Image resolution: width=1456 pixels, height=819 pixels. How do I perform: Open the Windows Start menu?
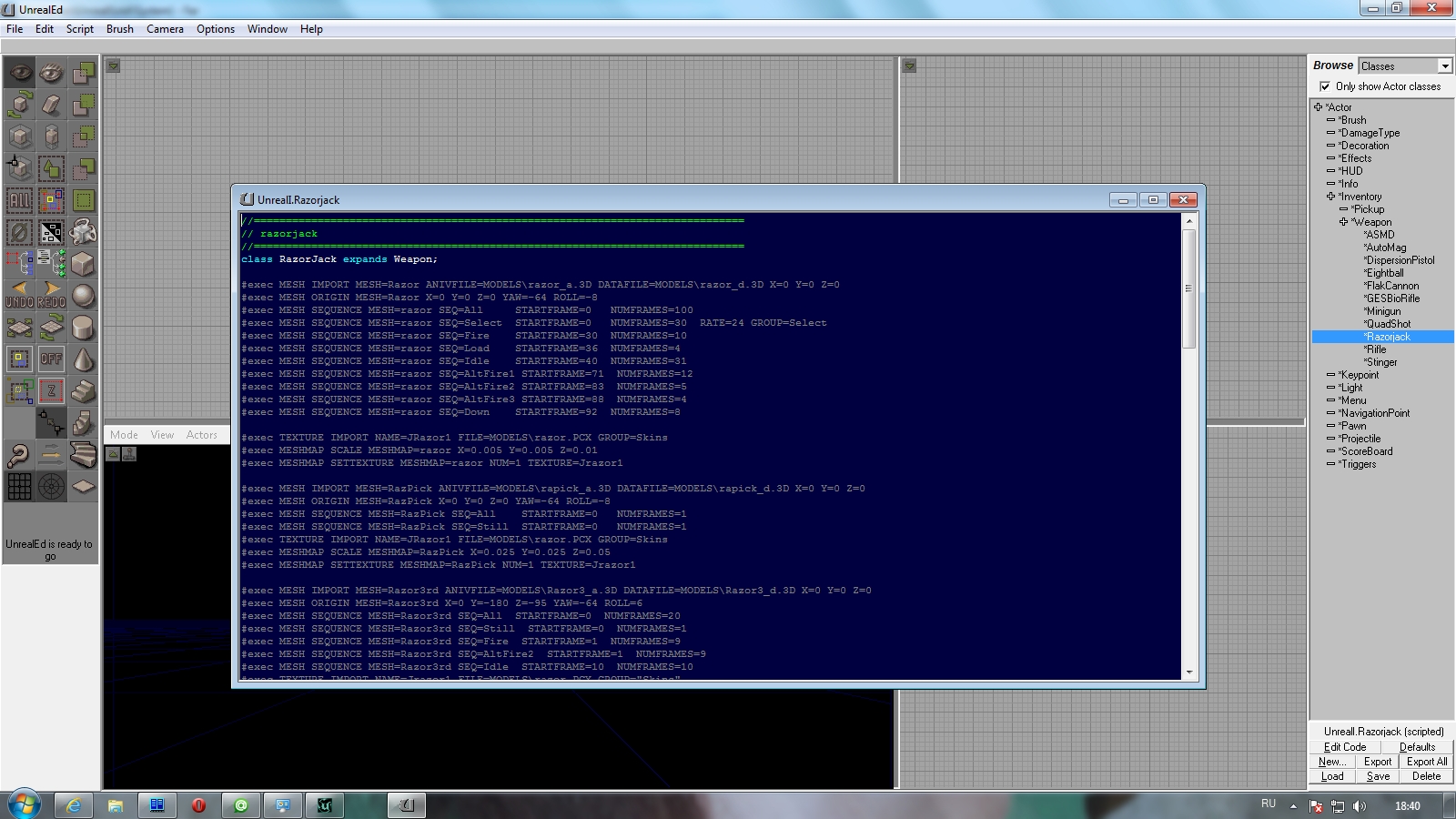pos(24,804)
